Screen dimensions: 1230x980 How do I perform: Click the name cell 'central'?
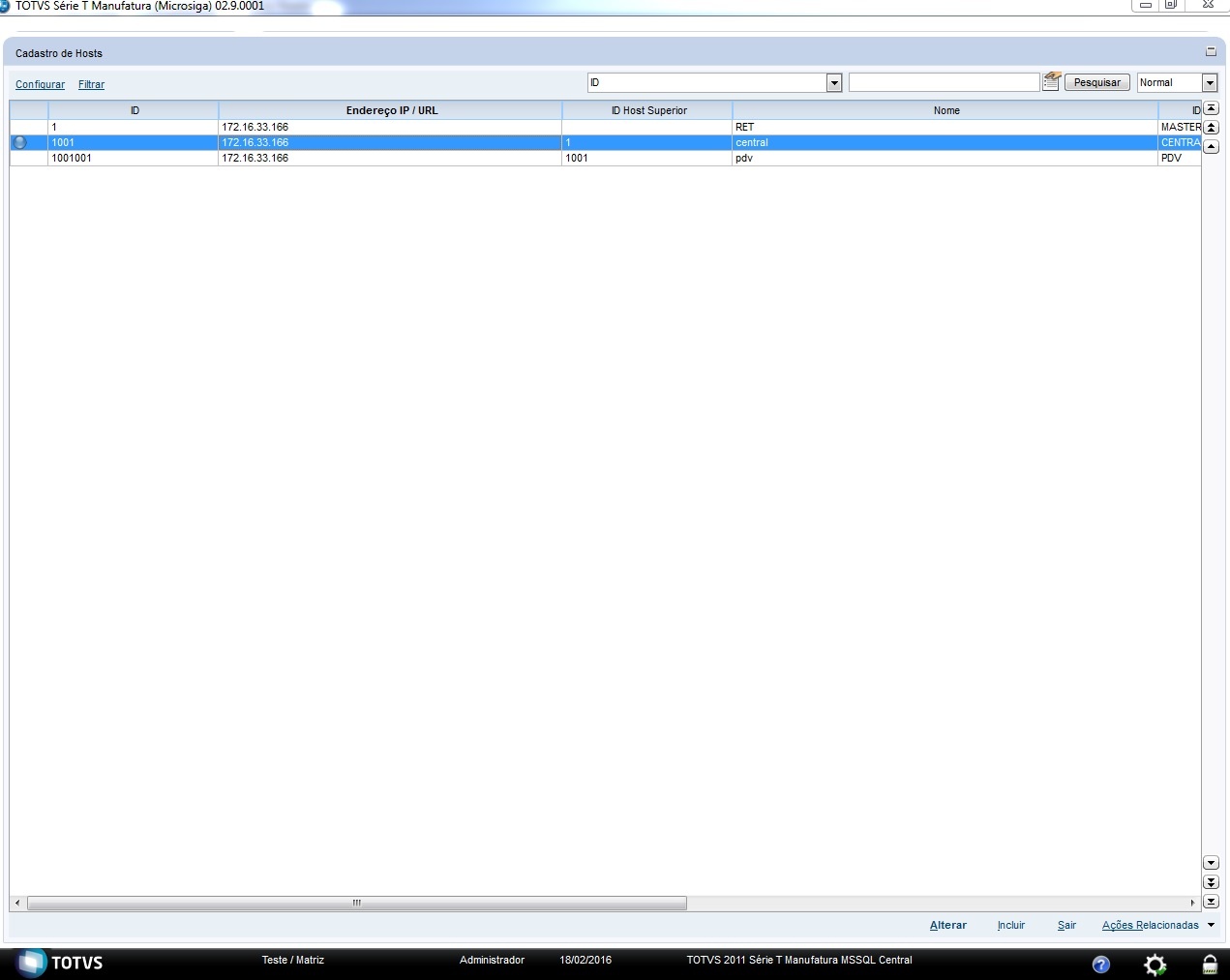tap(945, 142)
